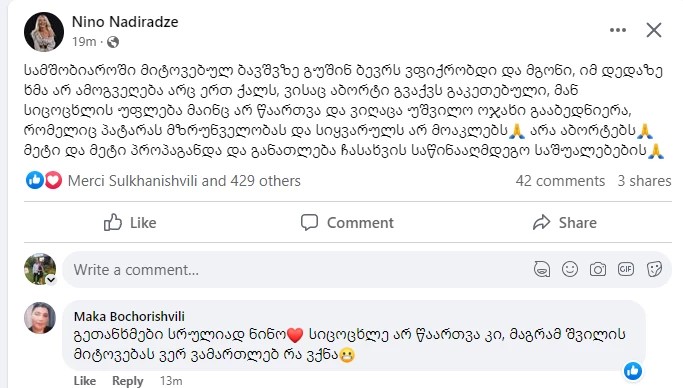Add a GIF to the comment

tap(626, 270)
